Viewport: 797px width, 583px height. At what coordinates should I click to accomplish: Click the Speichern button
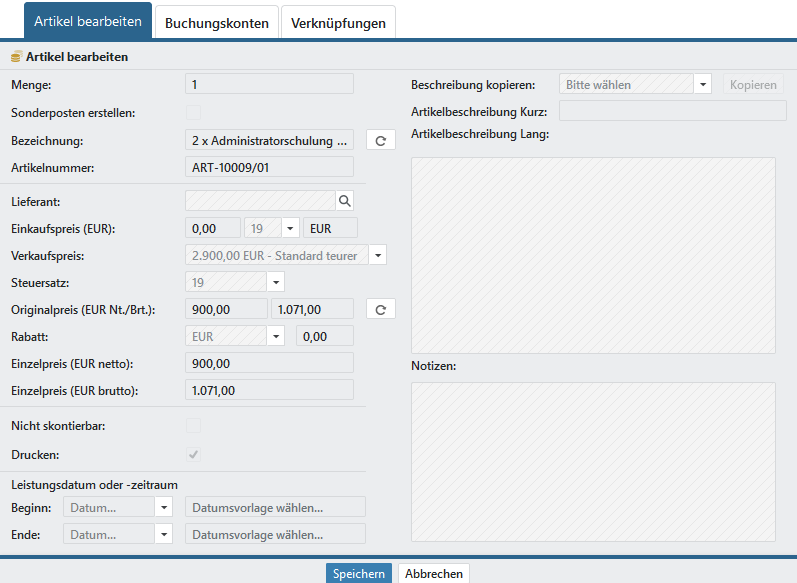pos(359,573)
